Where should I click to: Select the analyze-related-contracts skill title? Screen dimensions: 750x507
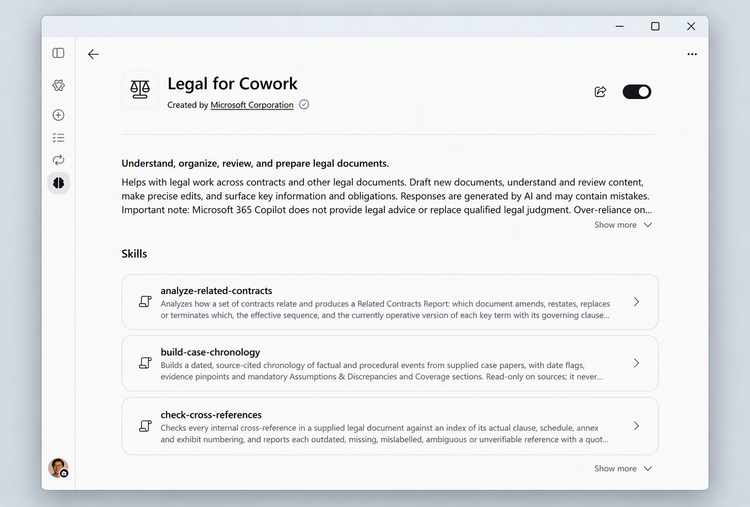216,291
